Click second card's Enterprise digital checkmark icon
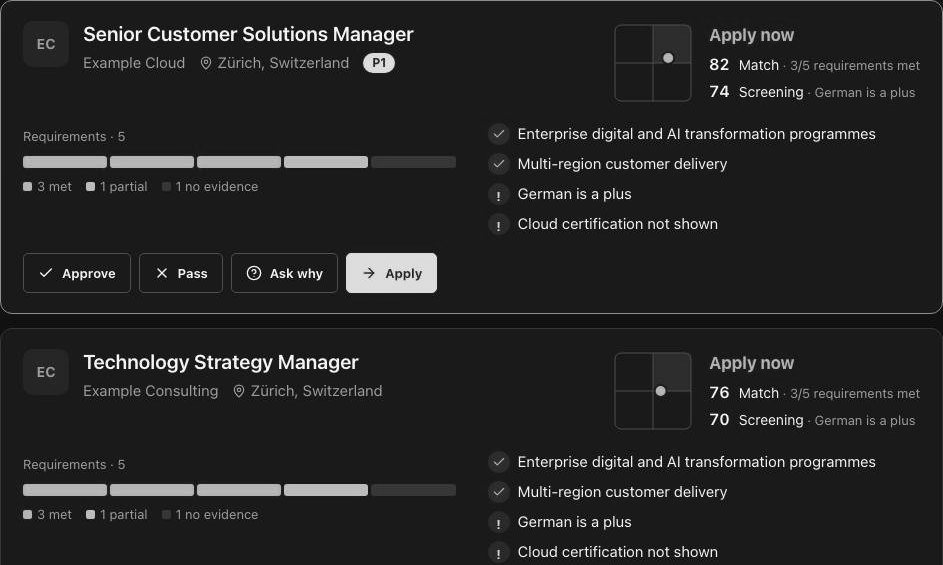Viewport: 943px width, 565px height. 499,462
